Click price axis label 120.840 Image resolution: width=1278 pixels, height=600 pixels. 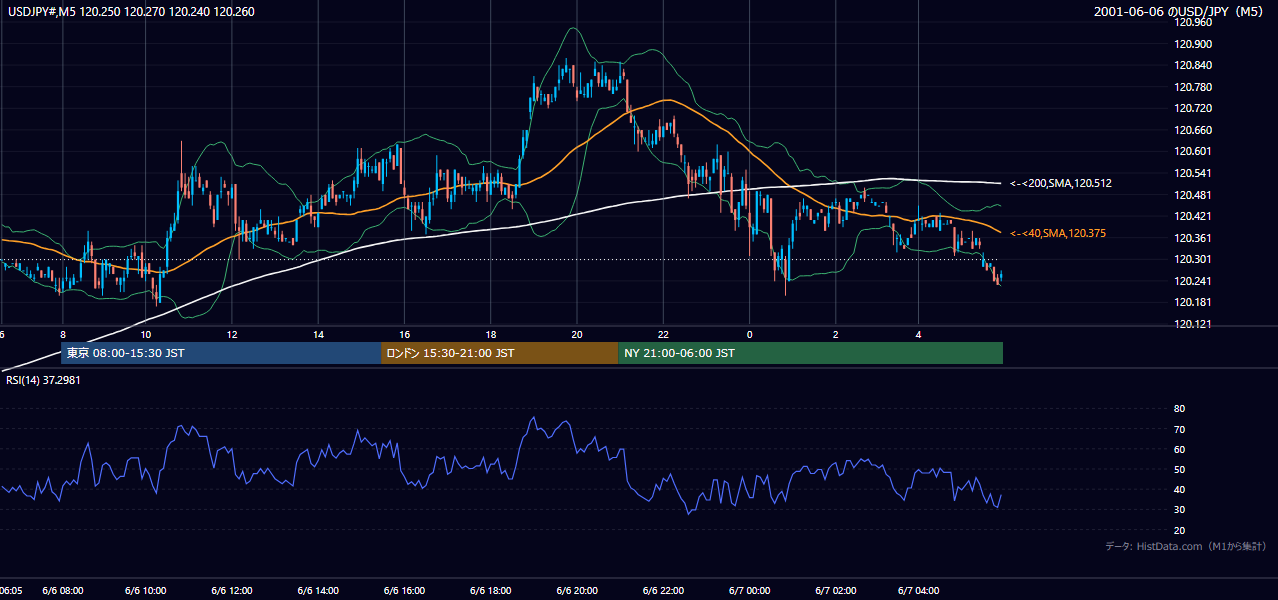coord(1193,65)
